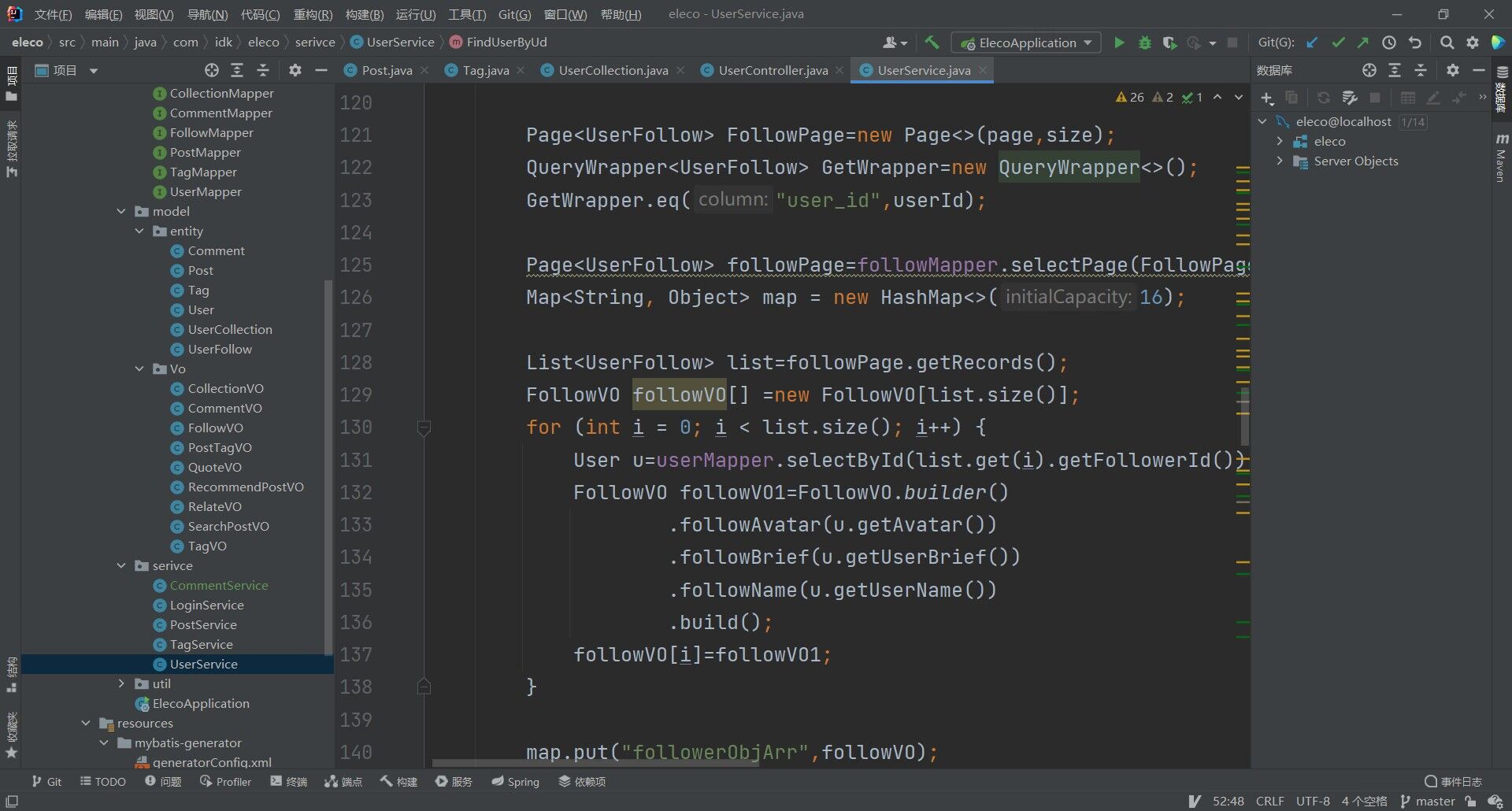Open the 重构(R) menu
1512x811 pixels.
click(313, 14)
